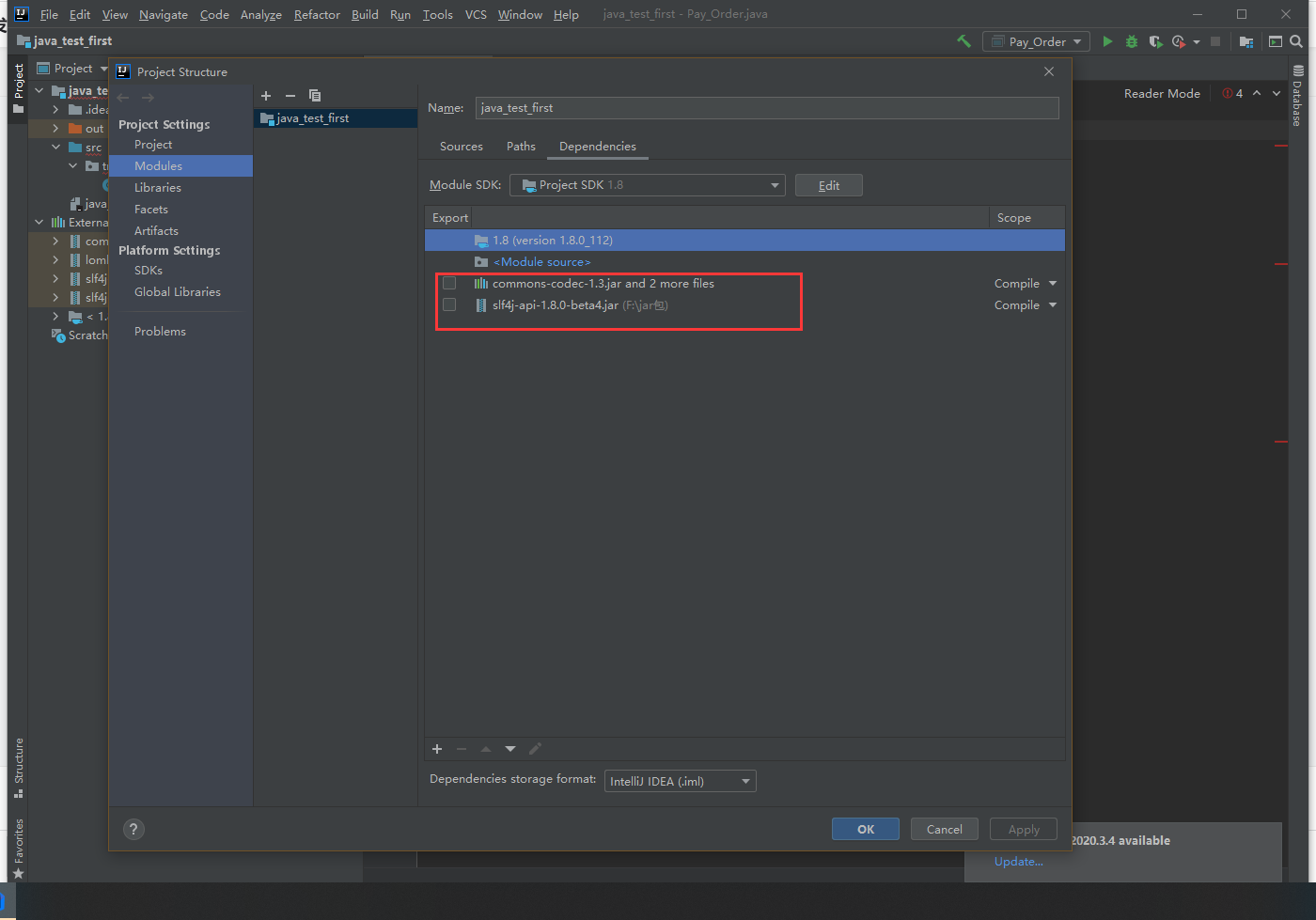1316x920 pixels.
Task: Open the Project Structure toolbar icon
Action: (1246, 41)
